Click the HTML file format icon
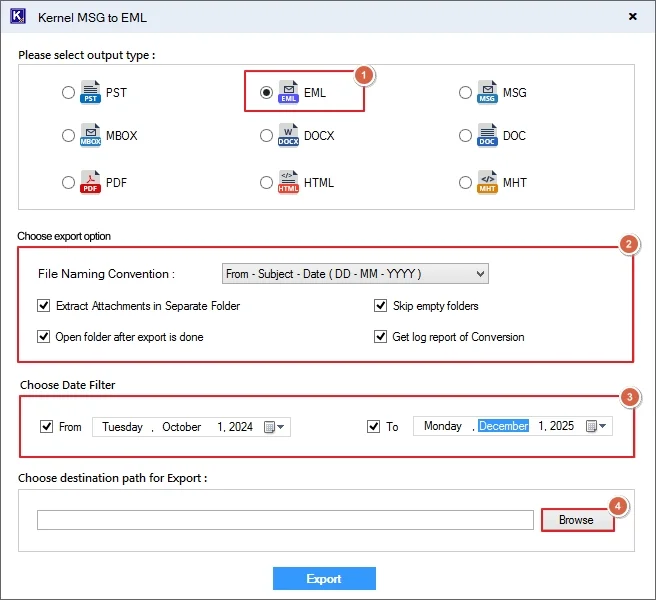The image size is (656, 600). coord(288,182)
